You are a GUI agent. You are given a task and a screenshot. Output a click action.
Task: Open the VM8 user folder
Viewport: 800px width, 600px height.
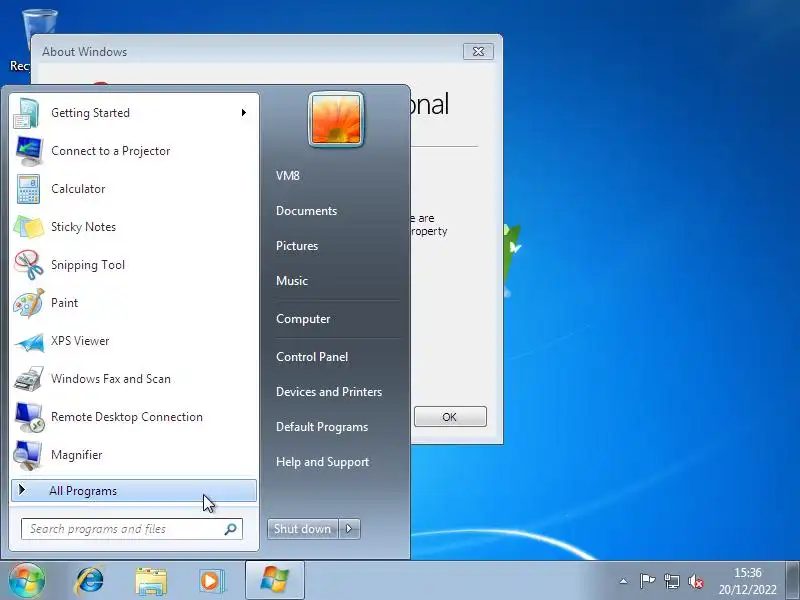(288, 176)
